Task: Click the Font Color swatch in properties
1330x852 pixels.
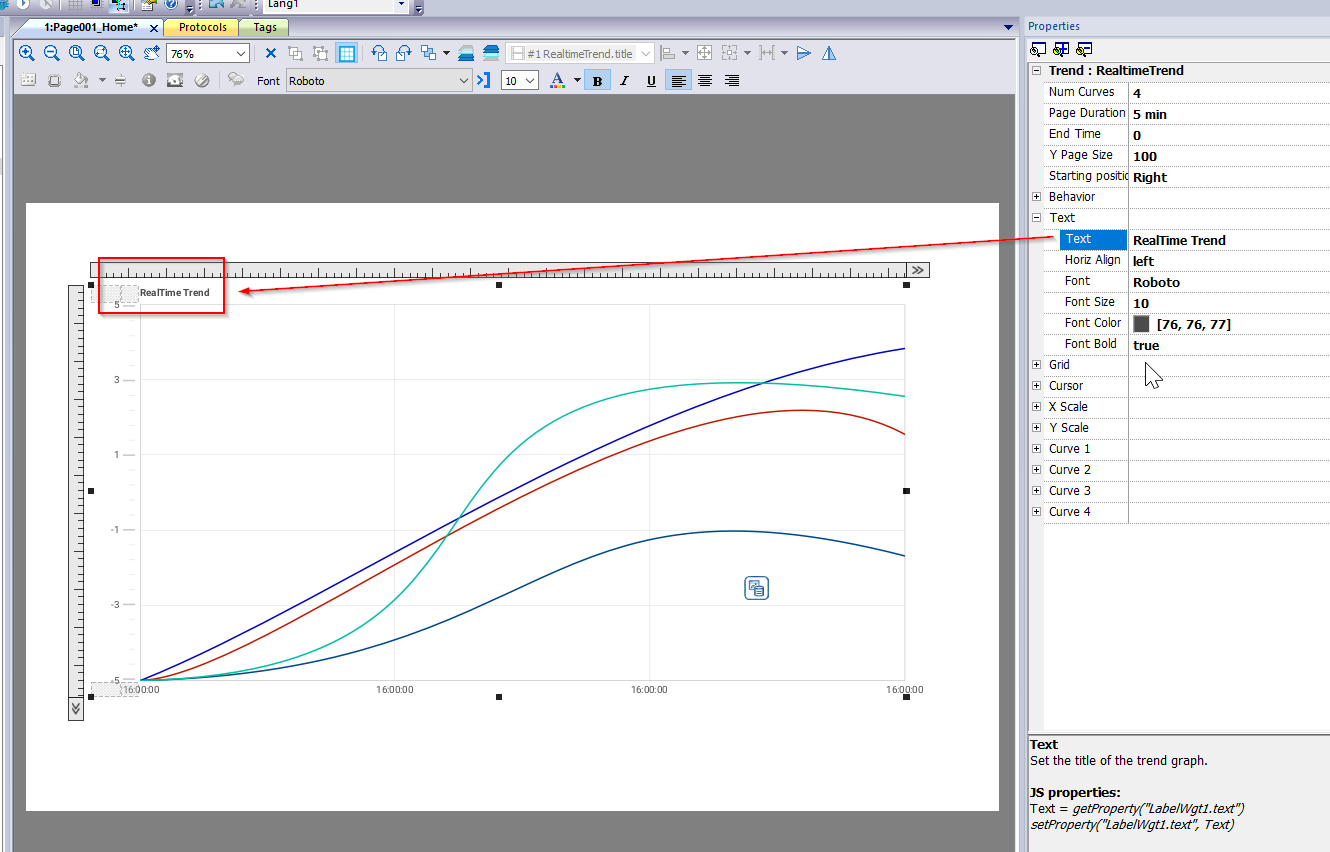Action: pos(1142,324)
